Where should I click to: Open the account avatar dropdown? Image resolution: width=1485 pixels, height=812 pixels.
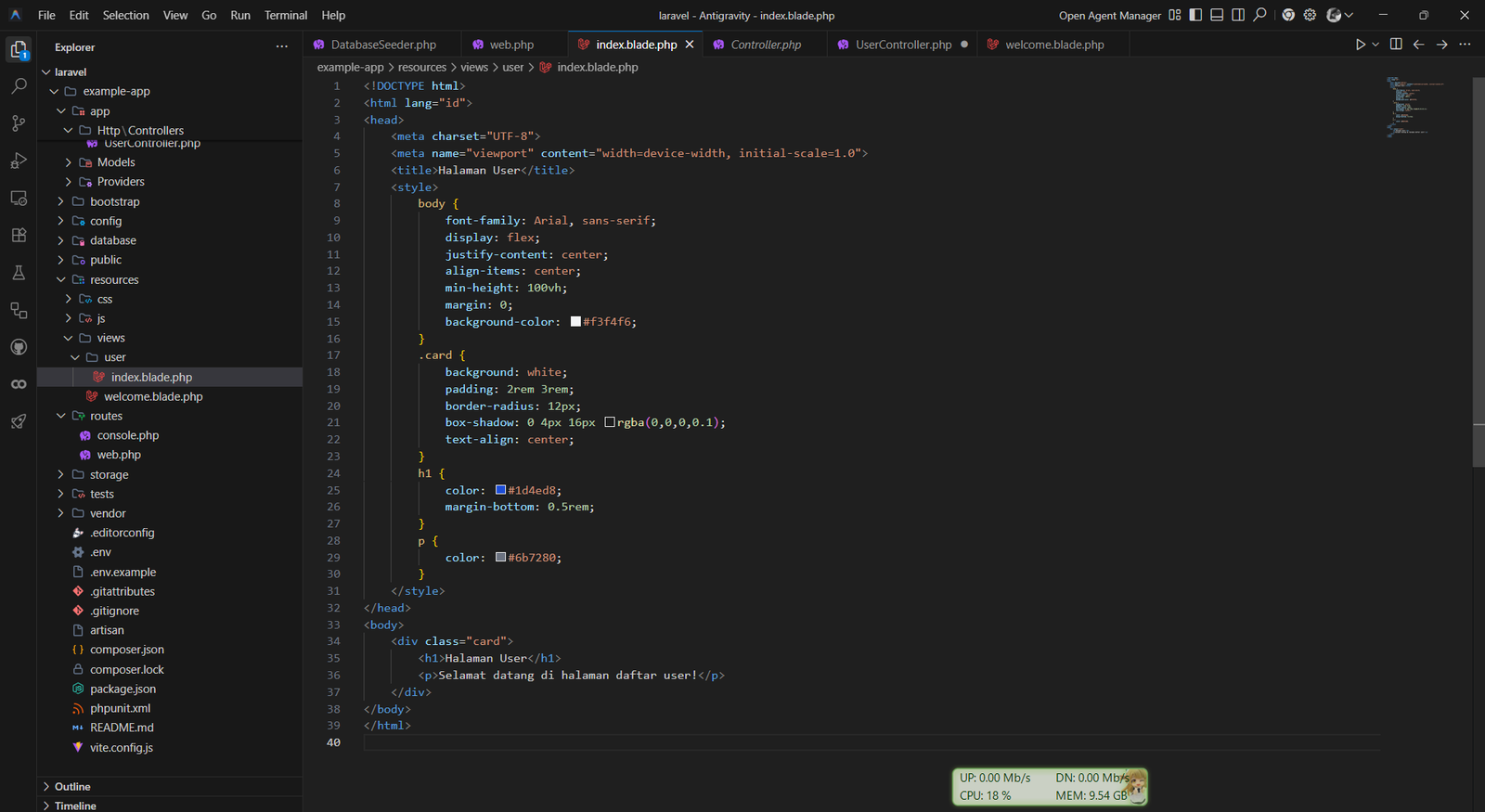click(x=1339, y=15)
